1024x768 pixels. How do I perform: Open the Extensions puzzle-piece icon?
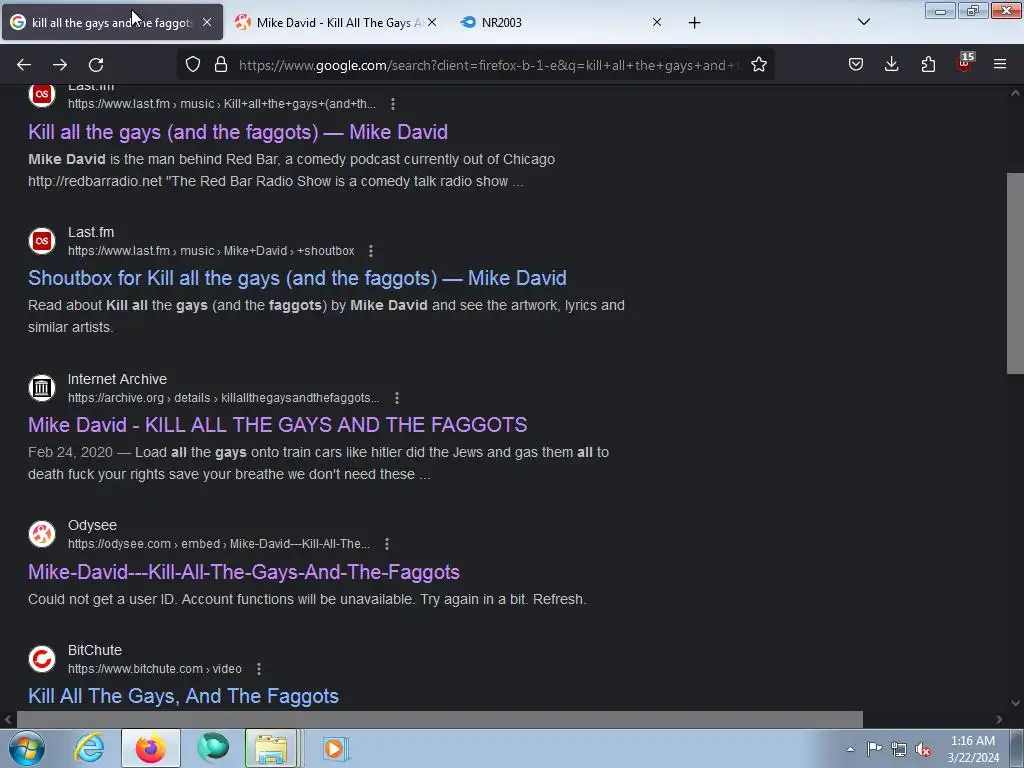tap(928, 64)
